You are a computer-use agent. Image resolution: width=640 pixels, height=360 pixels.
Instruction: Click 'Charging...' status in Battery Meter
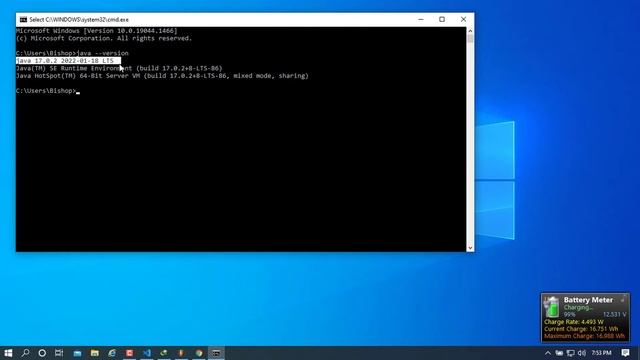coord(578,308)
